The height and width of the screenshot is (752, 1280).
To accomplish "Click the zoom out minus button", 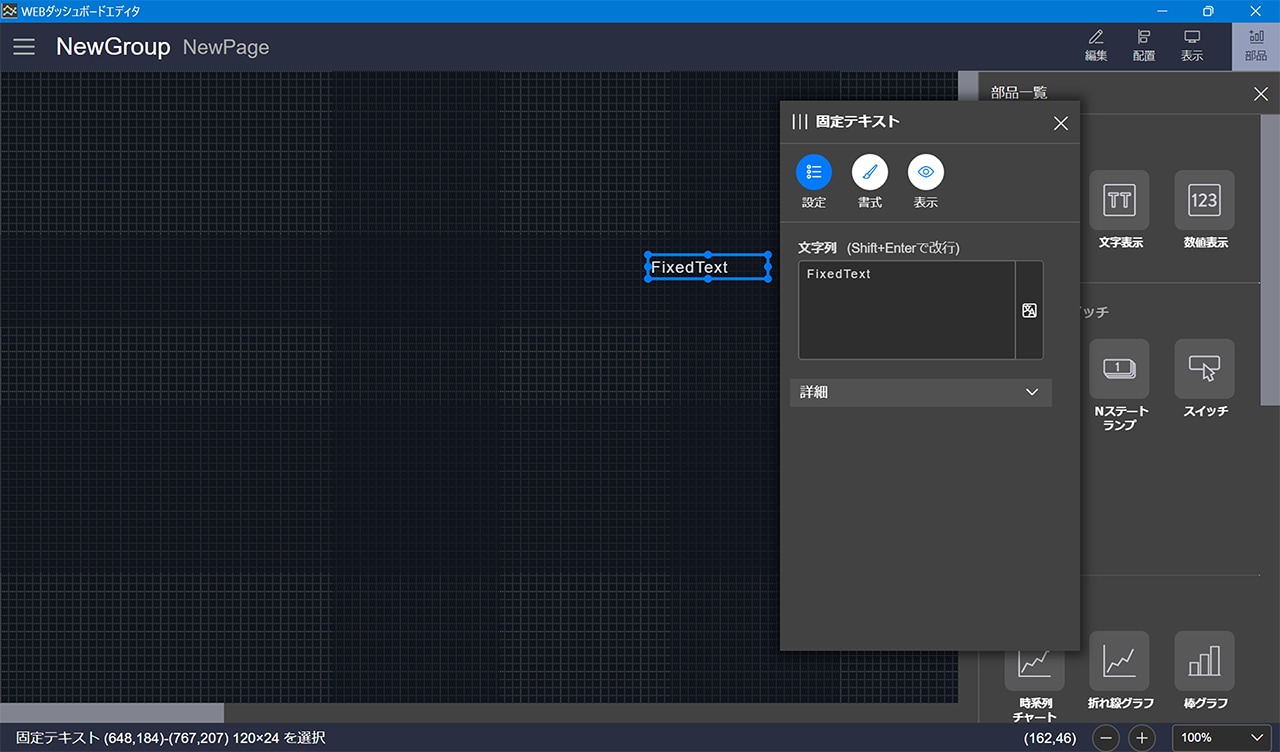I will pos(1106,738).
